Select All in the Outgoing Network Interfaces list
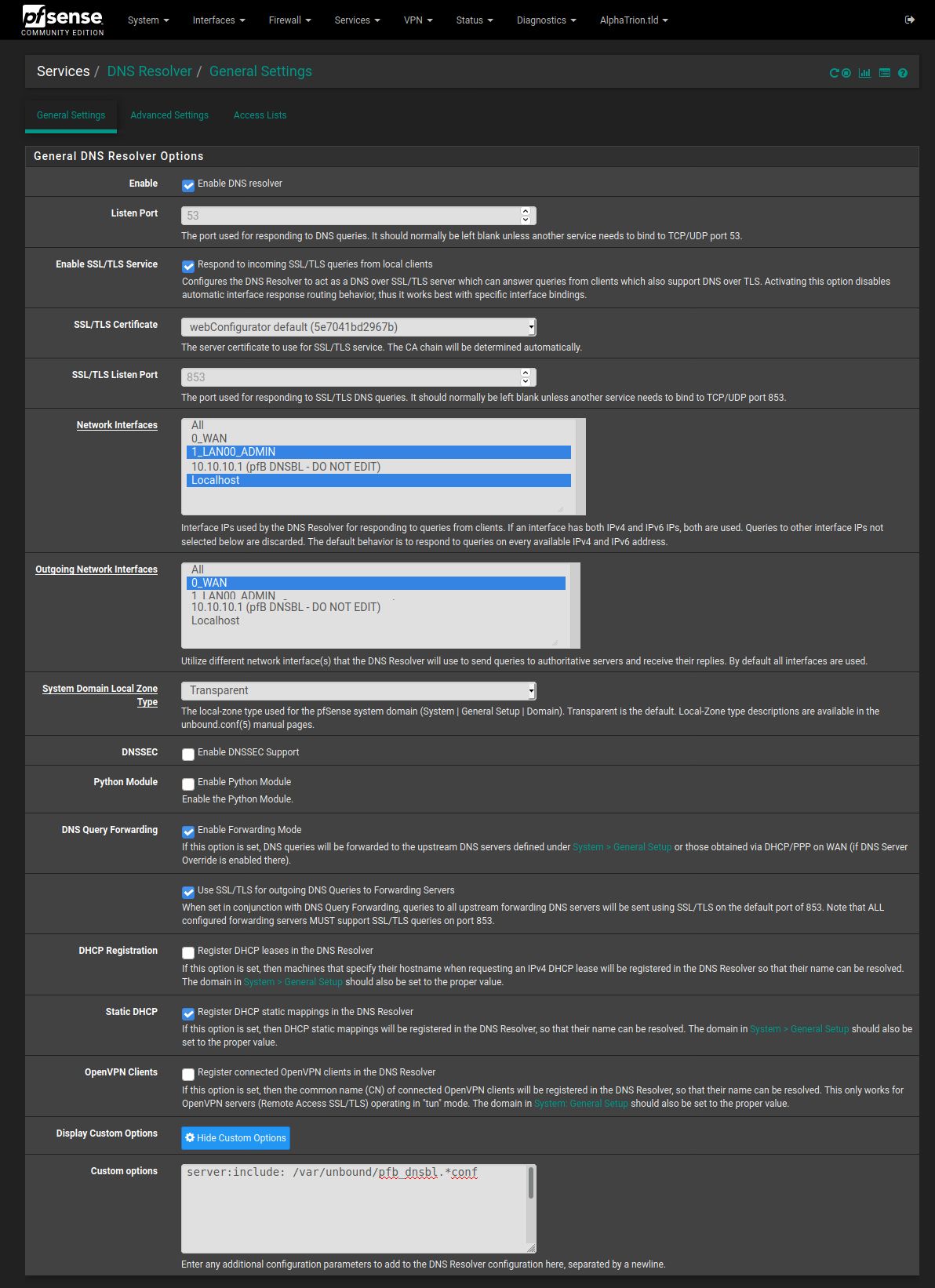This screenshot has width=935, height=1288. [x=376, y=569]
